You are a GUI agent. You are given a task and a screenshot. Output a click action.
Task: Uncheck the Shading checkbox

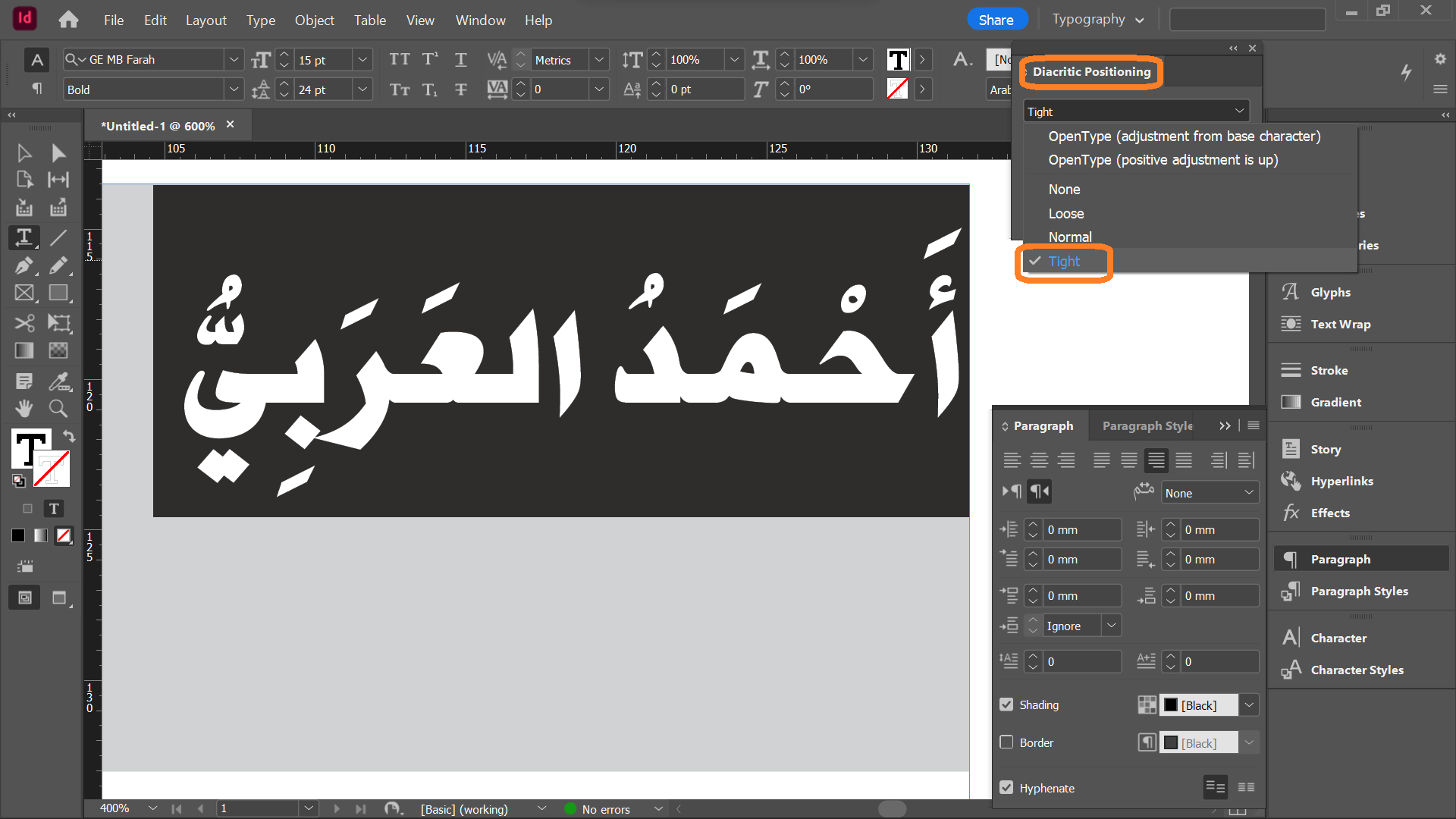click(x=1006, y=704)
